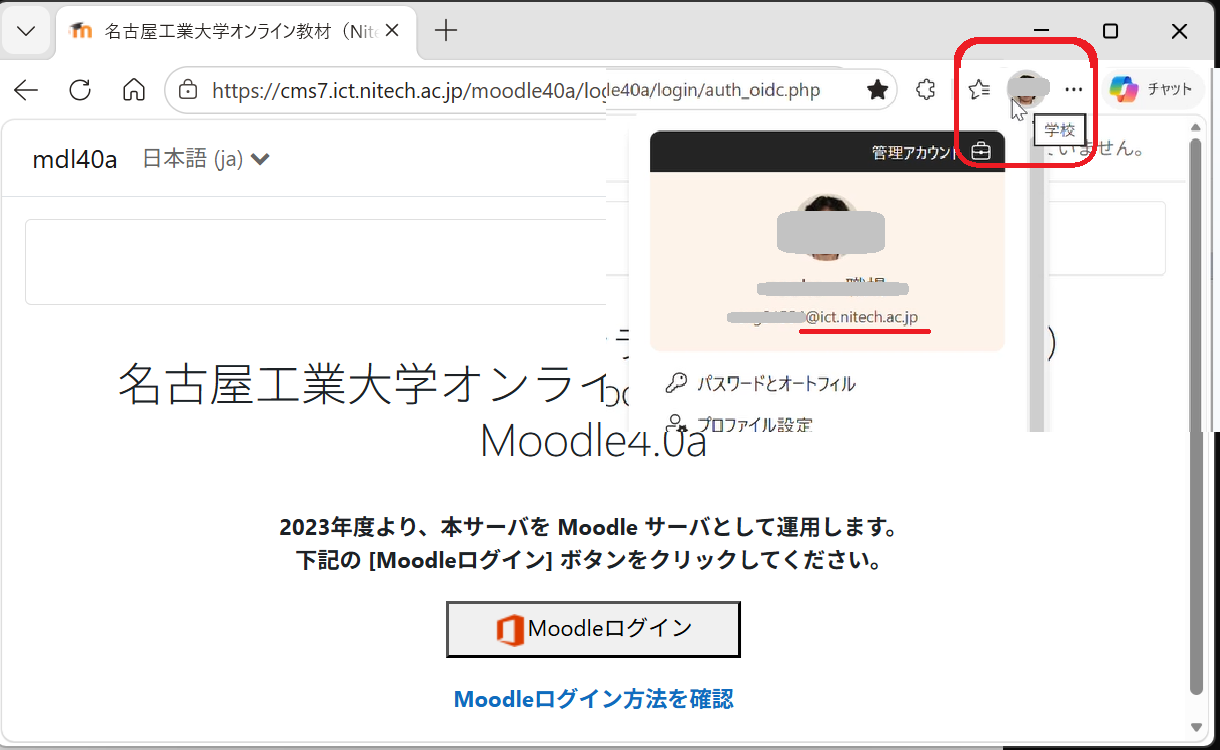Close the browser window
The height and width of the screenshot is (750, 1220).
(x=1179, y=31)
